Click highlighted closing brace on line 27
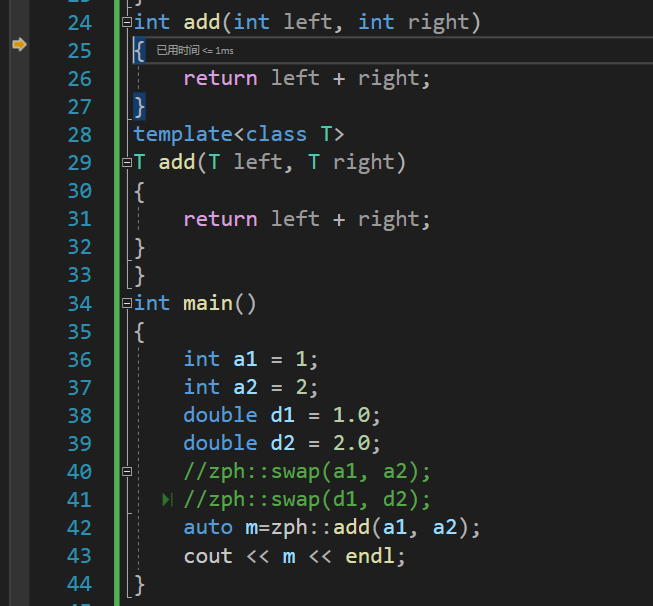653x606 pixels. click(139, 107)
